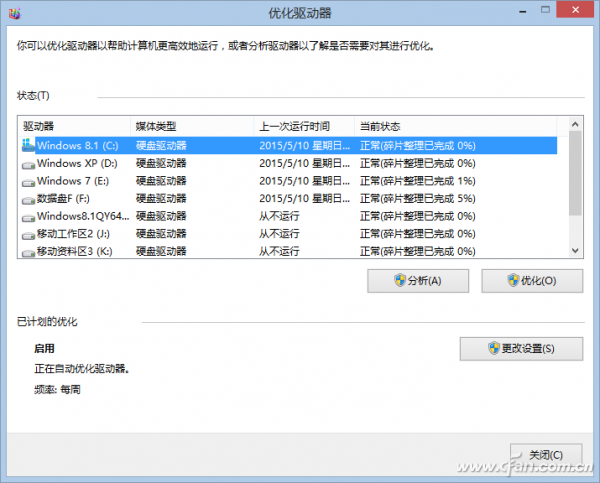Select the 移动资料区3 (K:) row name
Screen dimensions: 600x483
pyautogui.click(x=75, y=251)
